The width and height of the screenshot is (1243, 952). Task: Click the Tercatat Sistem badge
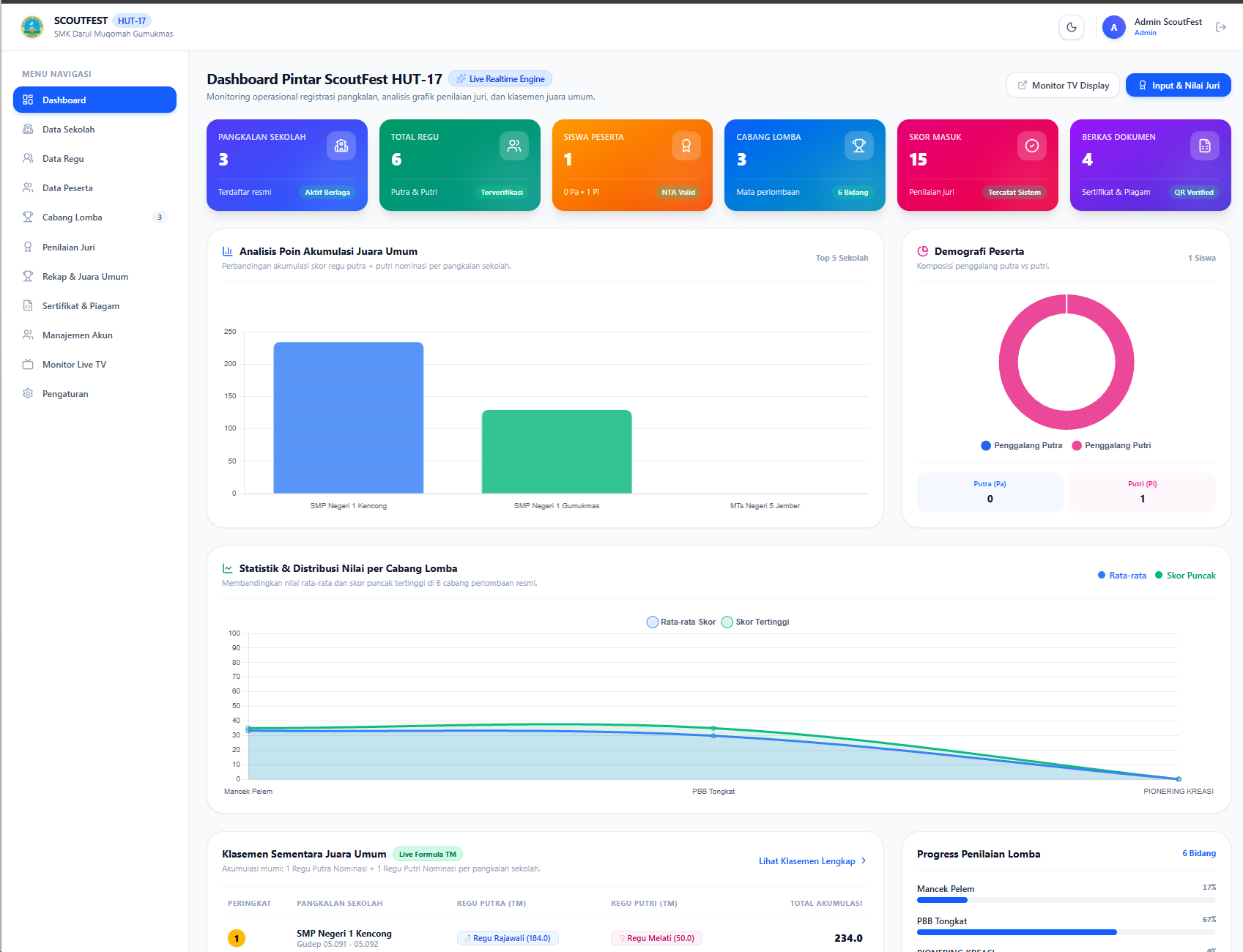click(1014, 193)
